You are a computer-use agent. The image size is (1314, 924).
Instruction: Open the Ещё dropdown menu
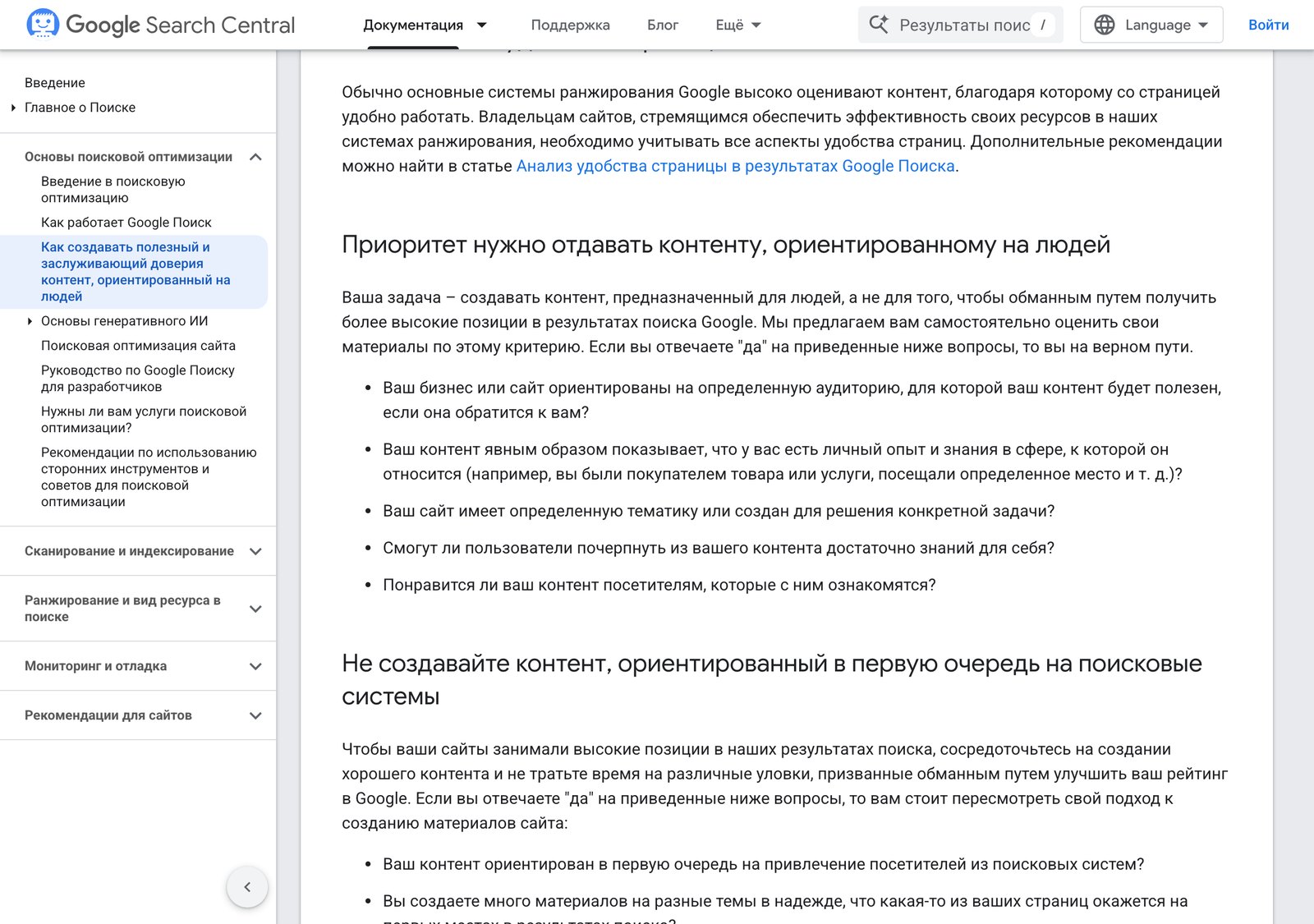coord(738,25)
